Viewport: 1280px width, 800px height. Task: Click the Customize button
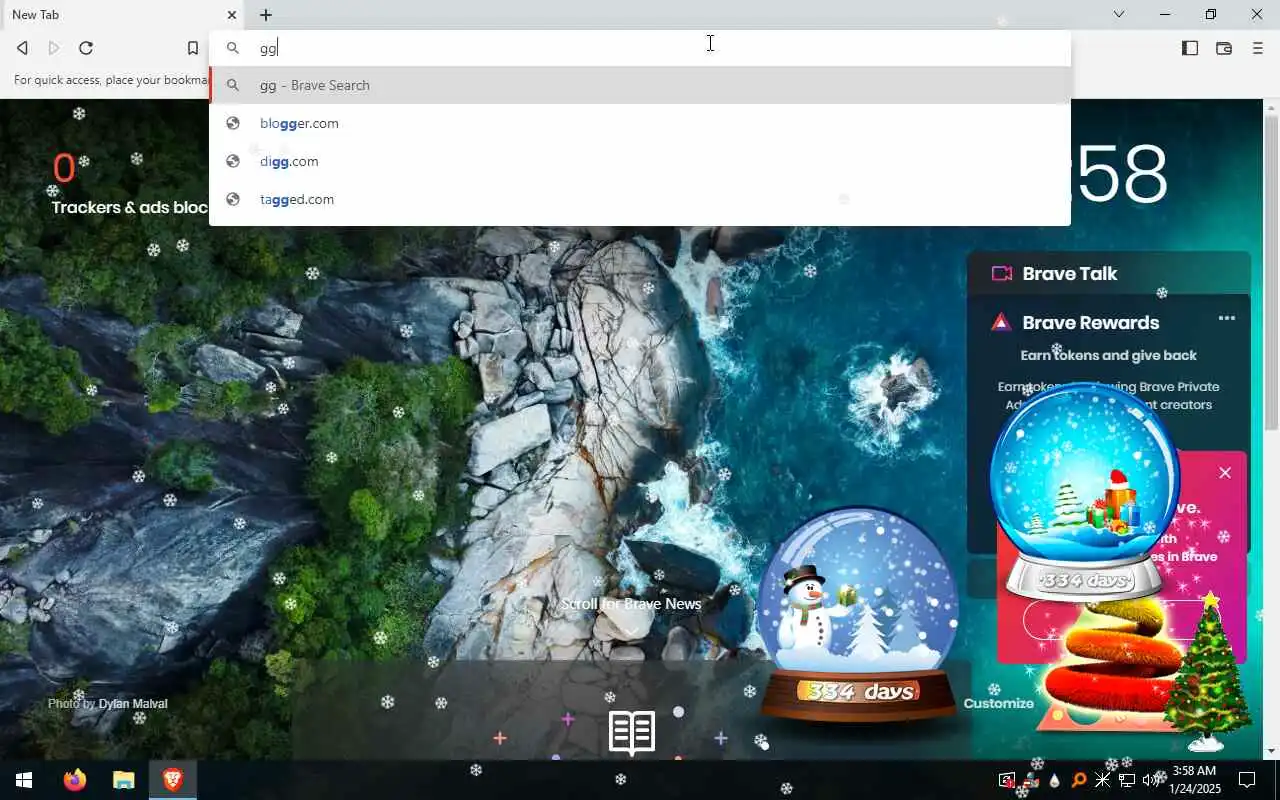[x=998, y=703]
